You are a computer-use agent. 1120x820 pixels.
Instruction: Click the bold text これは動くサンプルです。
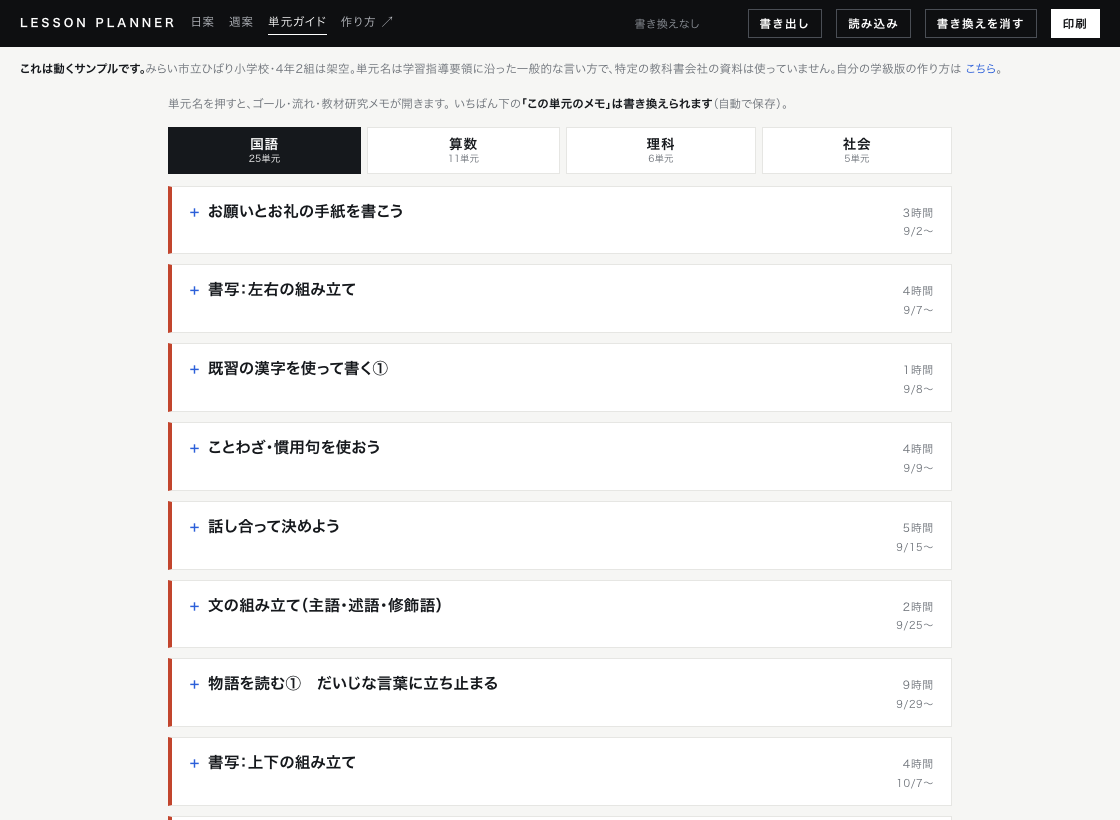pos(83,69)
